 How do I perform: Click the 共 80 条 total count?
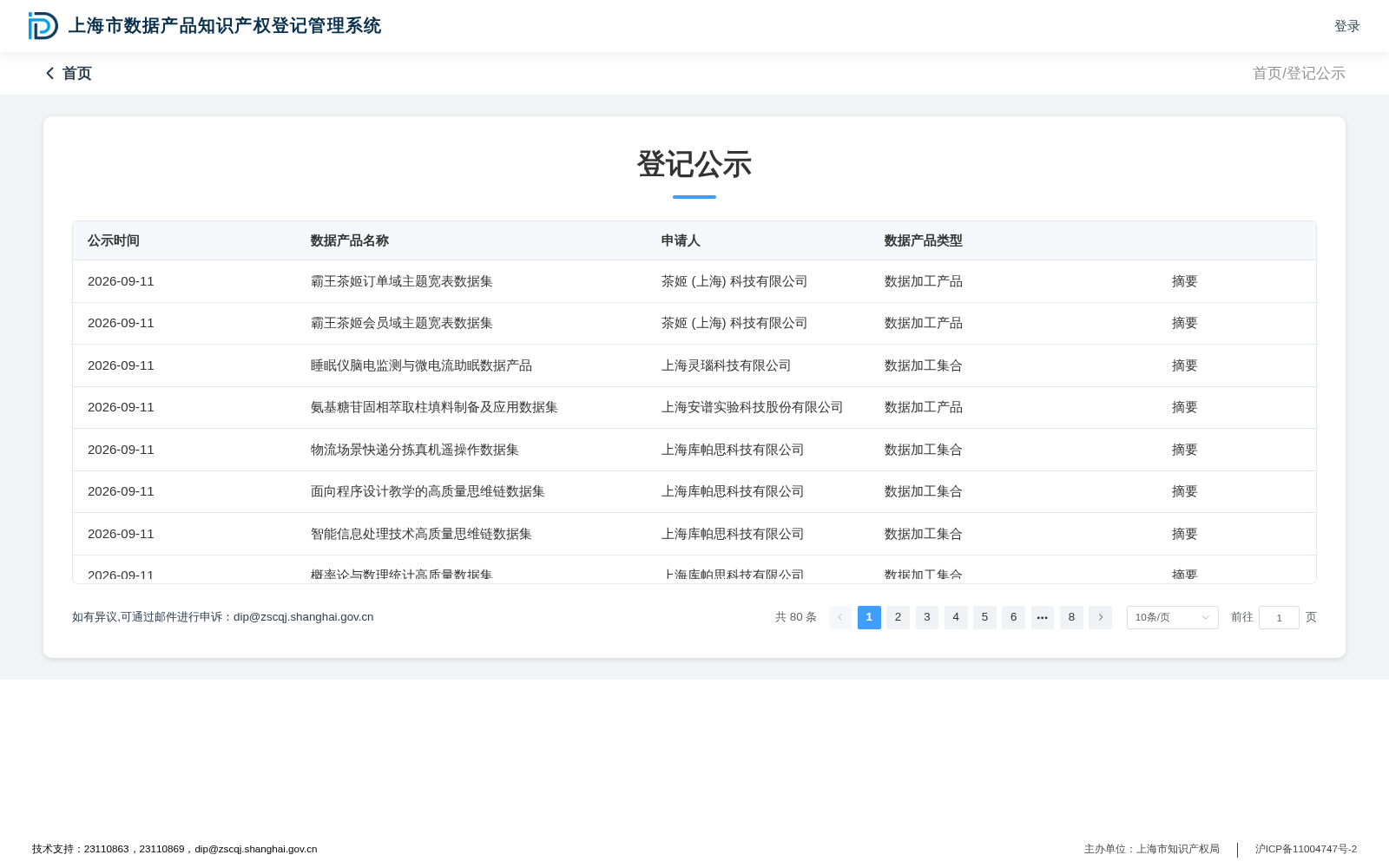click(796, 617)
